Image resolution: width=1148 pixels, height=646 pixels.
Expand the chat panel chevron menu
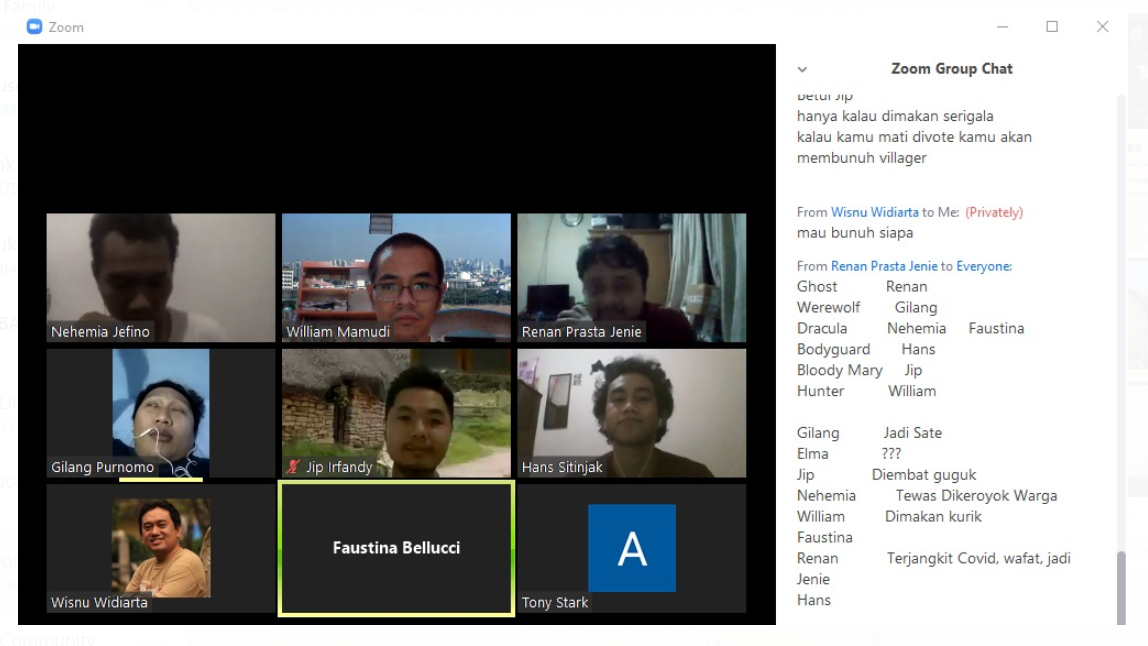[802, 70]
